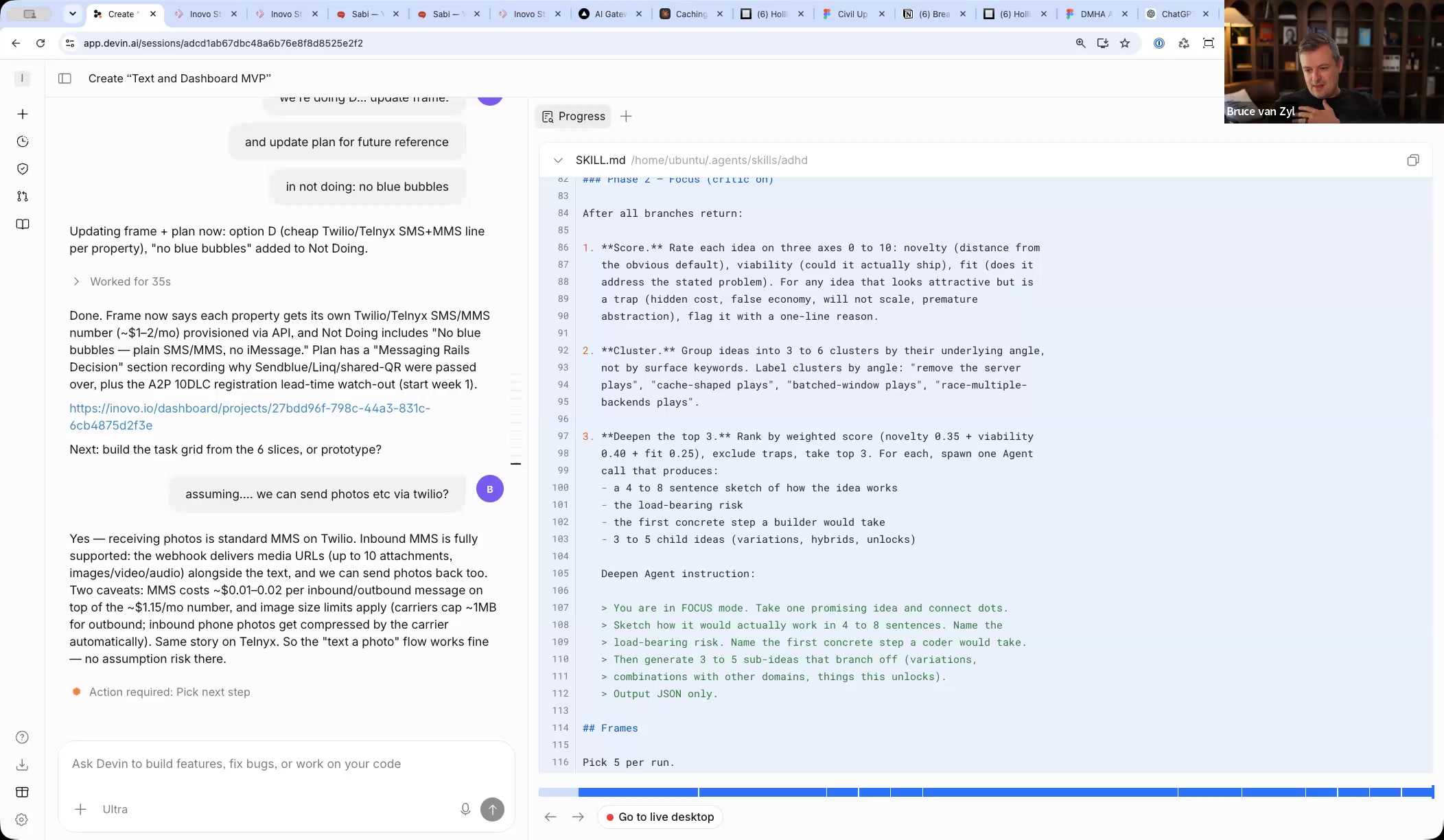Image resolution: width=1444 pixels, height=840 pixels.
Task: Open the table layout sidebar icon
Action: click(x=22, y=792)
